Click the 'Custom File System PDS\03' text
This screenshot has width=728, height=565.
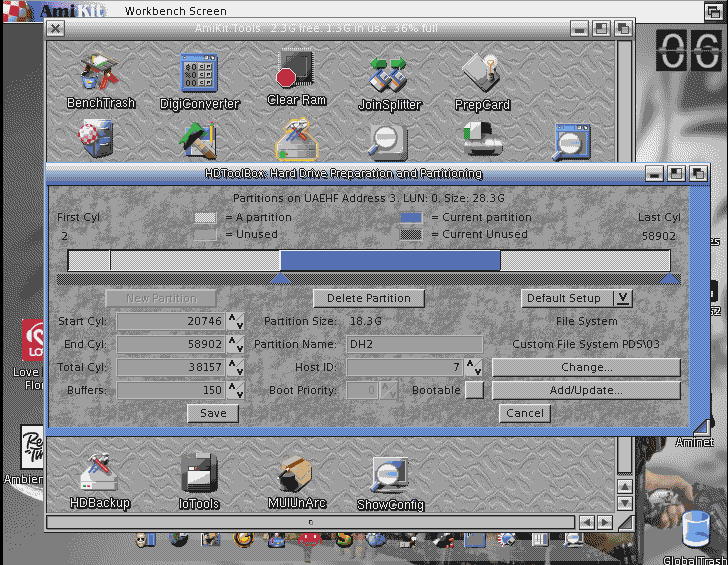pyautogui.click(x=585, y=344)
